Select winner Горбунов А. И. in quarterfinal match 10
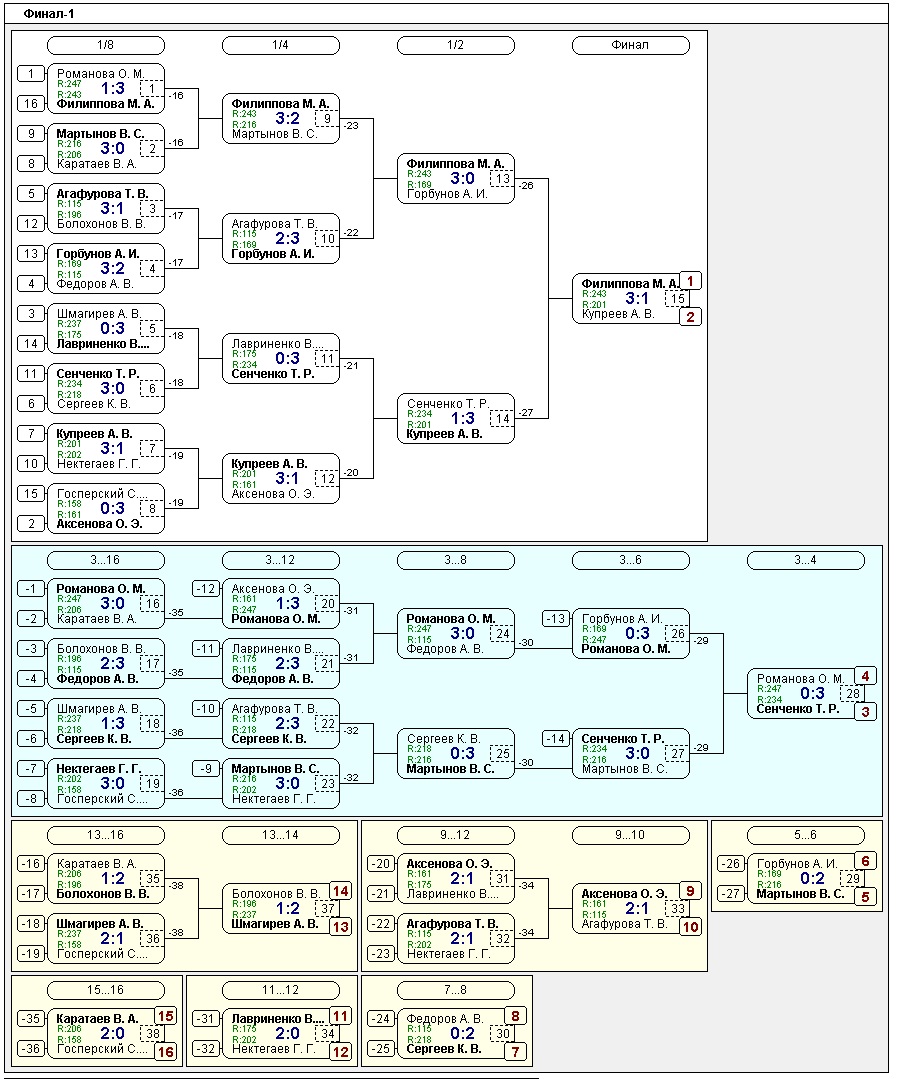 [x=273, y=254]
